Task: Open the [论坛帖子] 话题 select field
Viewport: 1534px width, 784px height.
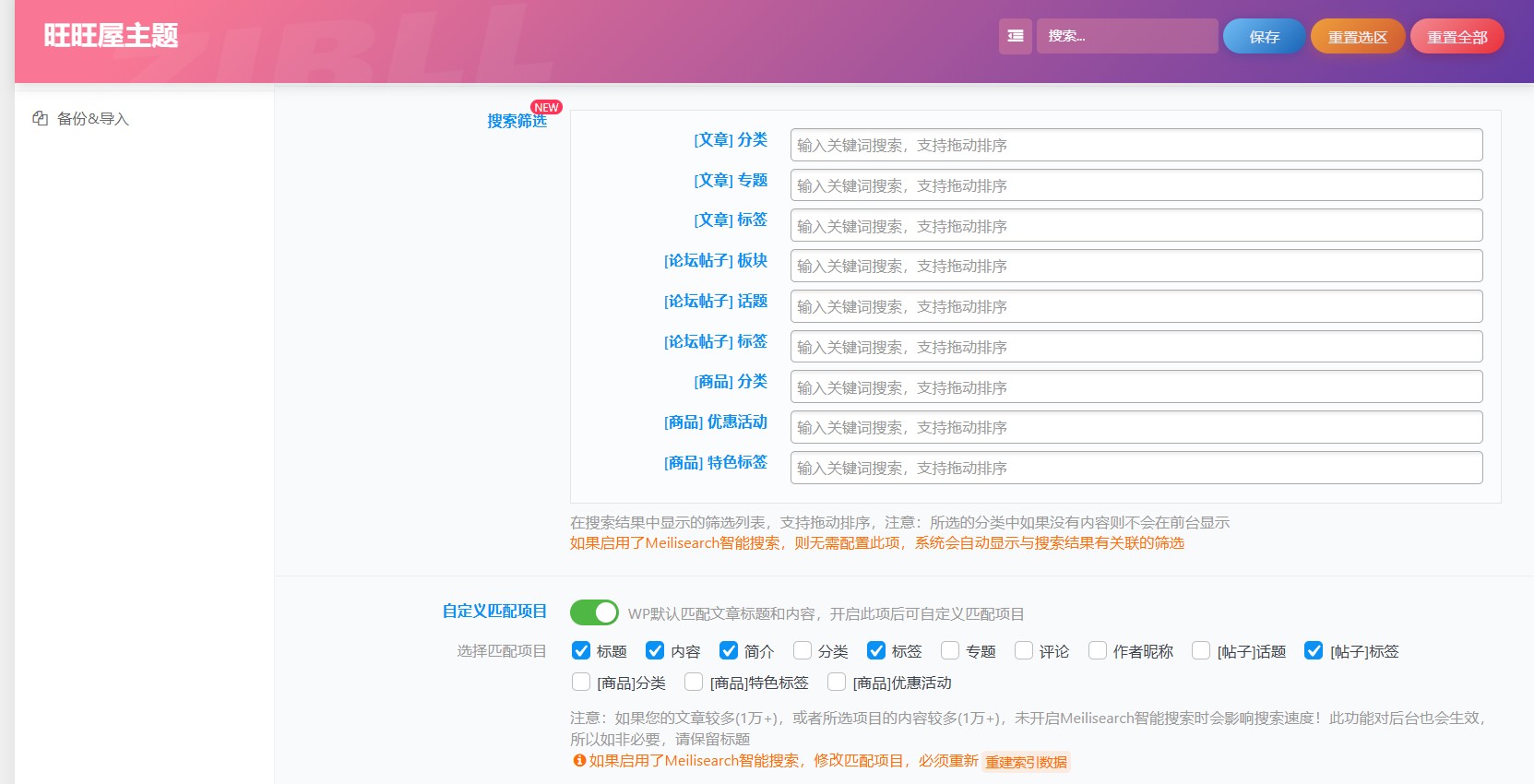Action: click(1136, 306)
